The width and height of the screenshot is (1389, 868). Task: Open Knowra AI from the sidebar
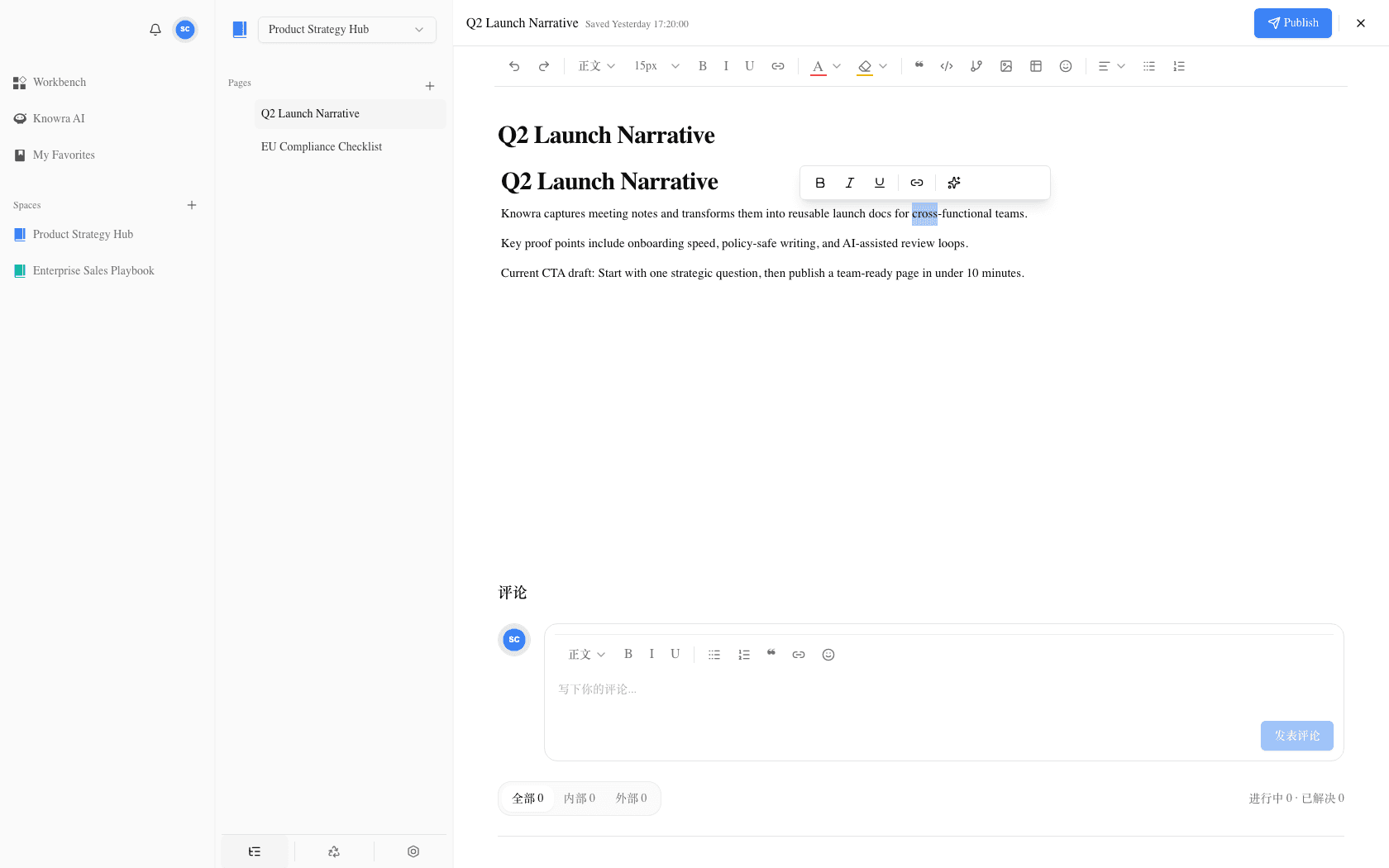tap(58, 118)
